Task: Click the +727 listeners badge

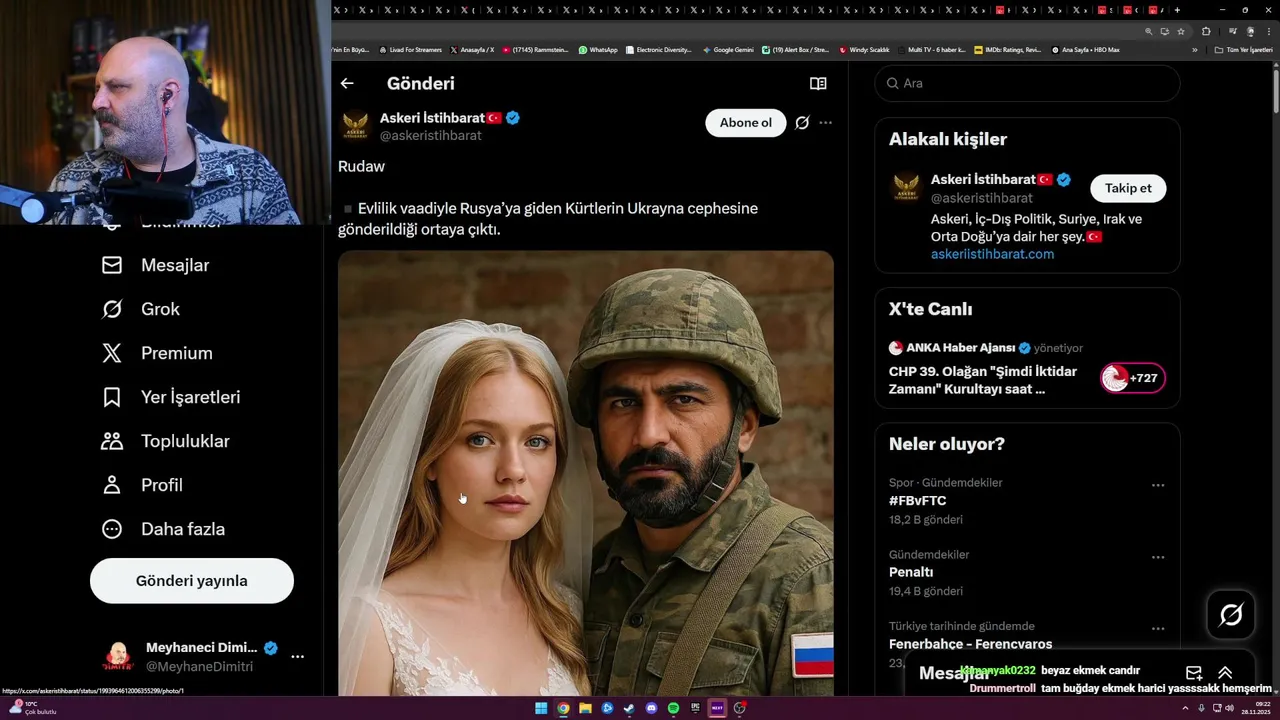Action: (x=1133, y=378)
